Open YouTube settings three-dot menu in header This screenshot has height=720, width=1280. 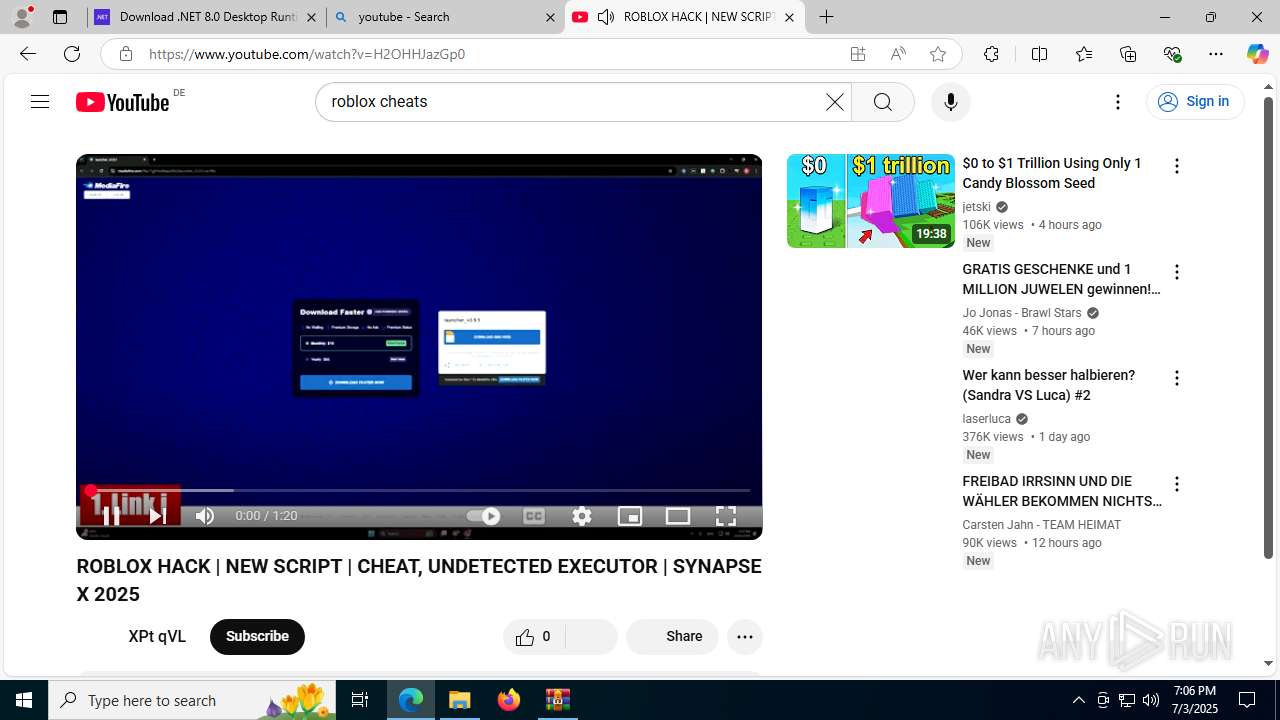(1118, 102)
